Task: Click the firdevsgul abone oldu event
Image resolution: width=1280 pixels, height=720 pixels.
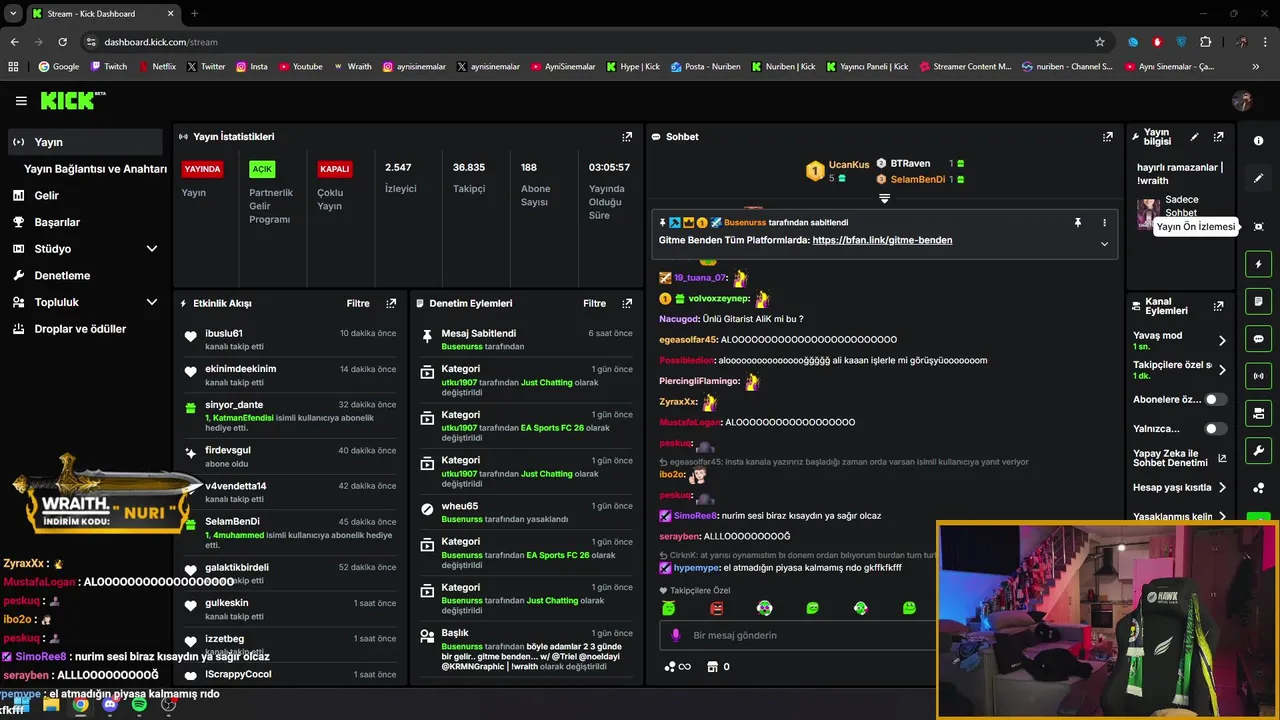Action: [x=290, y=456]
